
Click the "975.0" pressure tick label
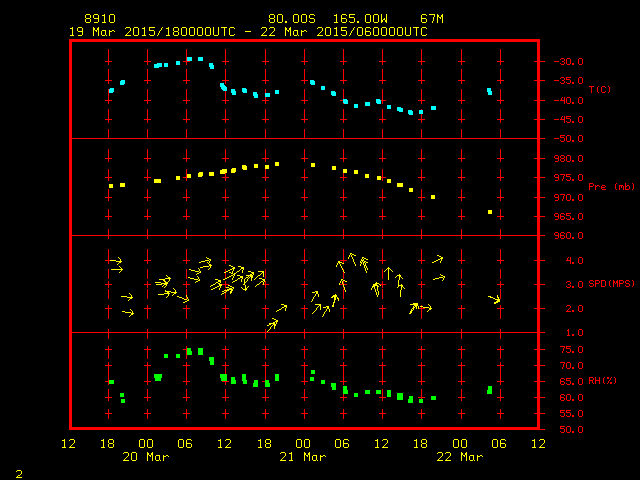[569, 178]
